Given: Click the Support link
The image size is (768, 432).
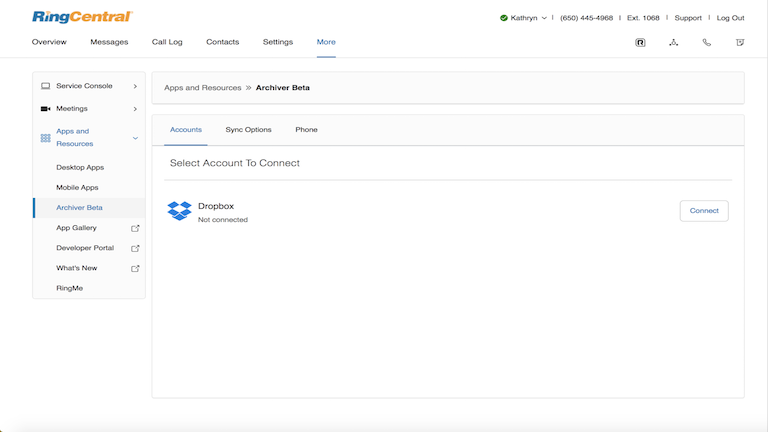Looking at the screenshot, I should point(688,18).
